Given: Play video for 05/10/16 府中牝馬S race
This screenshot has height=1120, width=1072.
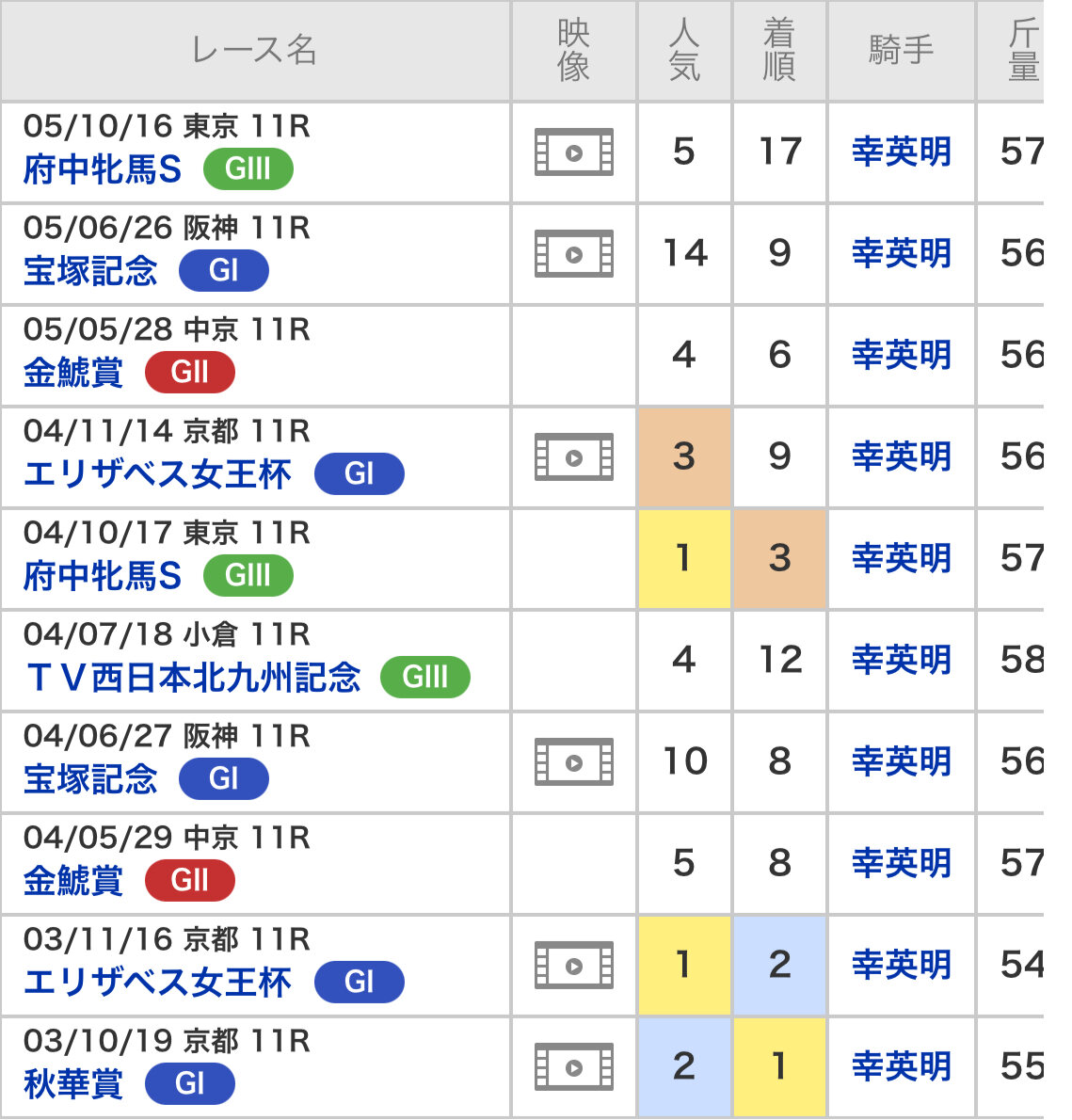Looking at the screenshot, I should [x=574, y=152].
